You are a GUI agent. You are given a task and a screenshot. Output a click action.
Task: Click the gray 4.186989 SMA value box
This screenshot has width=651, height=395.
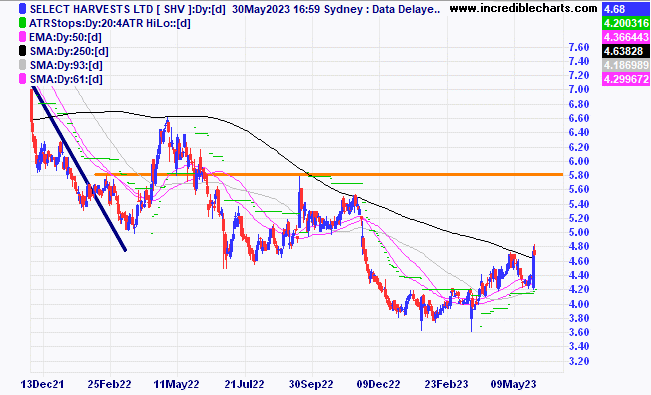click(x=626, y=65)
